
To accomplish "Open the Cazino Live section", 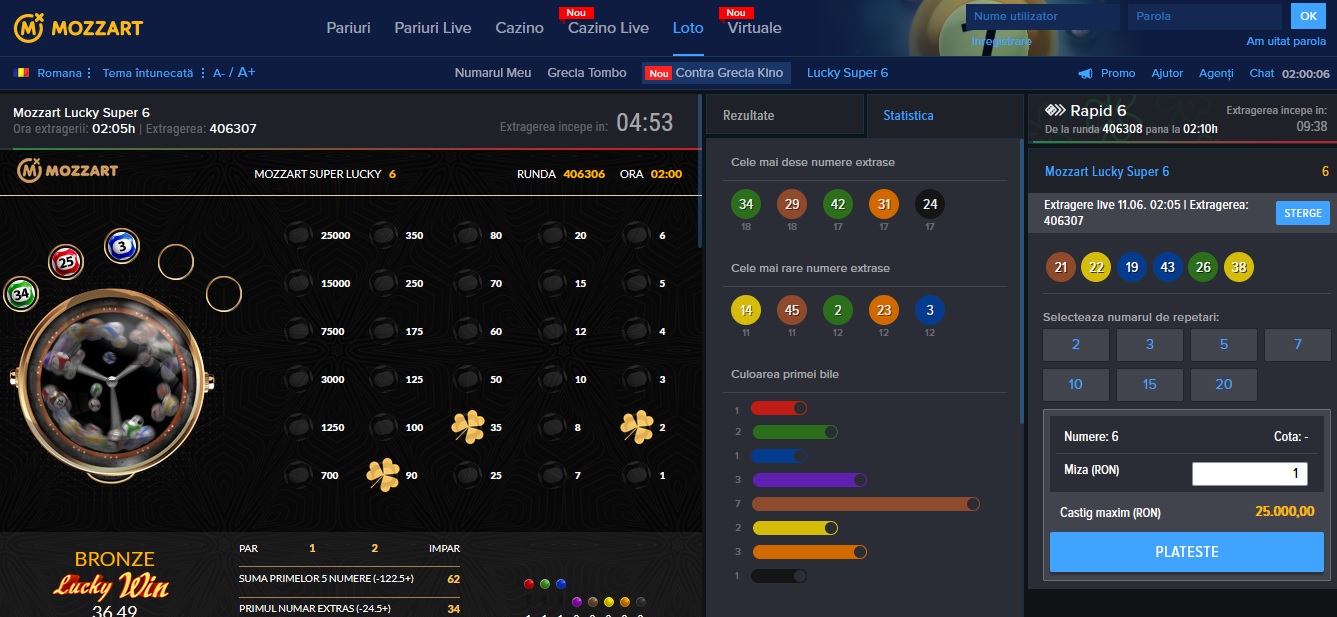I will click(x=608, y=28).
